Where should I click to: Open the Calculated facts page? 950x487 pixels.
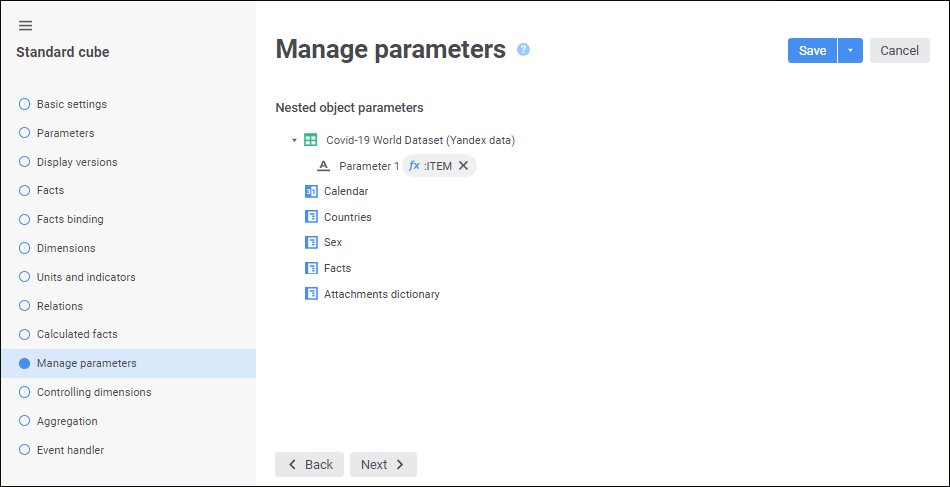(77, 334)
